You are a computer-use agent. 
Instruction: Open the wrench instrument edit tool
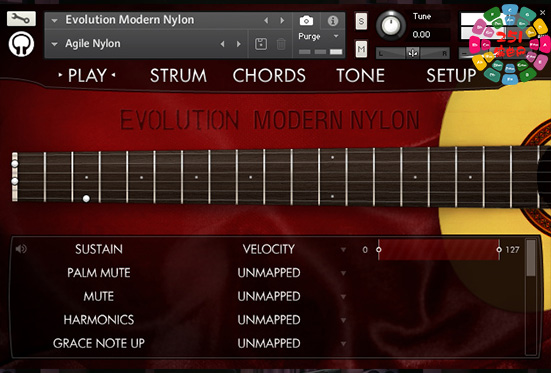21,18
